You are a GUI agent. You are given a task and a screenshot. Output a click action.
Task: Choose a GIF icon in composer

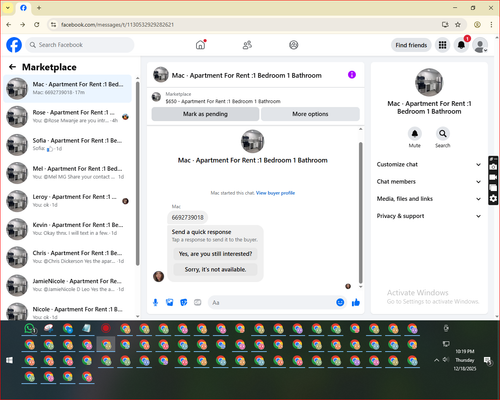198,302
